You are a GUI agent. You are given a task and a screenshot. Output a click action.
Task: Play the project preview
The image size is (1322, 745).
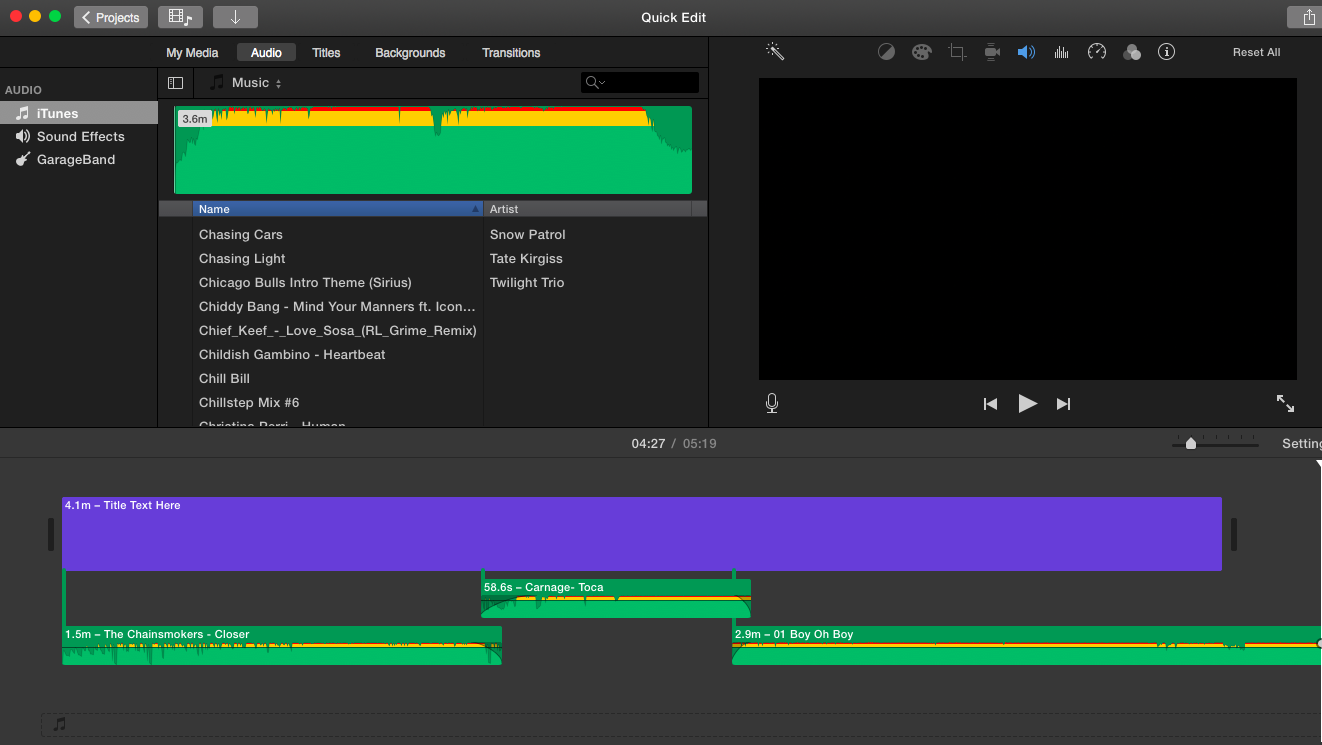coord(1027,403)
